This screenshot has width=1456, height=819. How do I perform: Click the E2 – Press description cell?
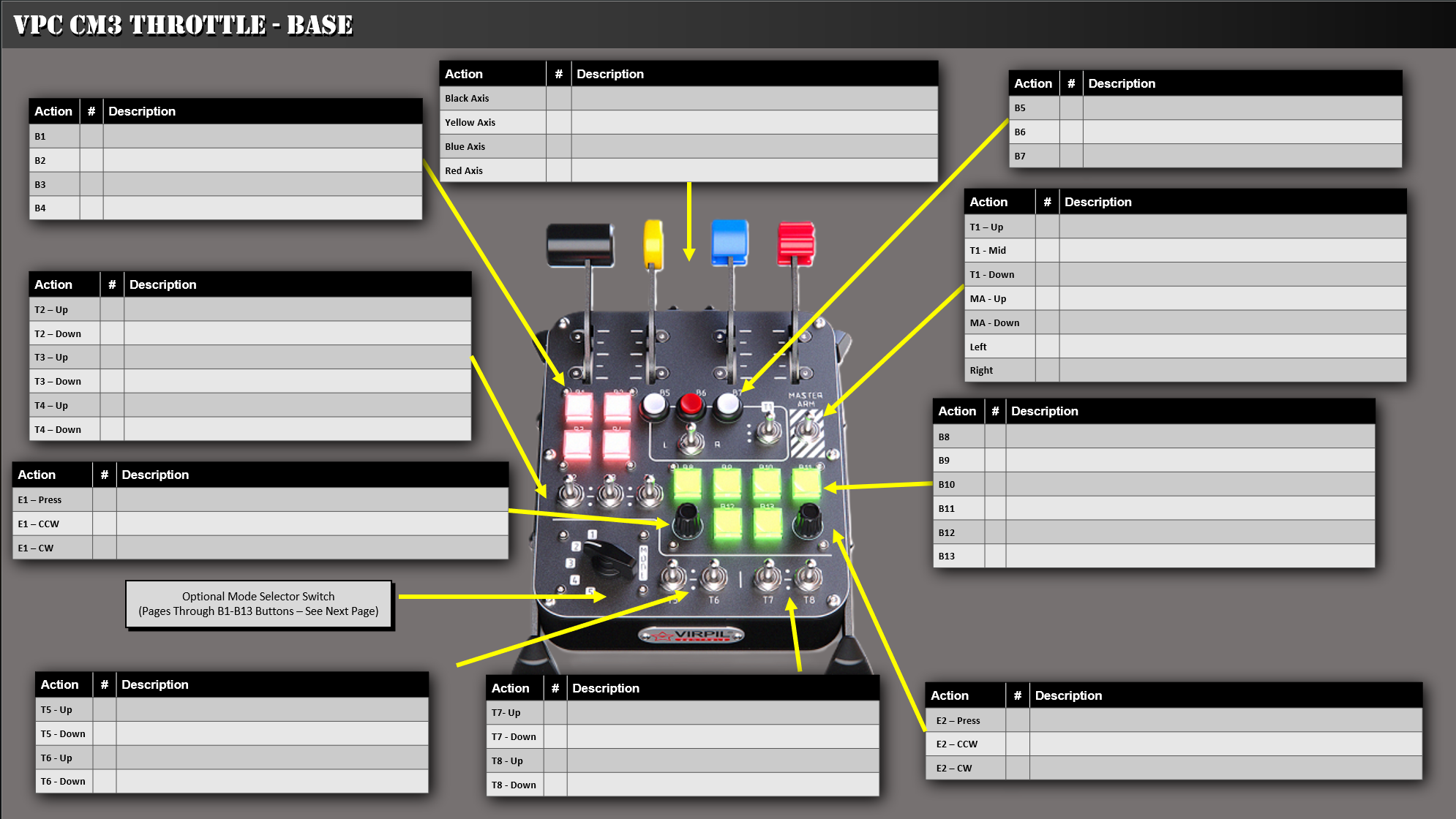tap(1225, 720)
